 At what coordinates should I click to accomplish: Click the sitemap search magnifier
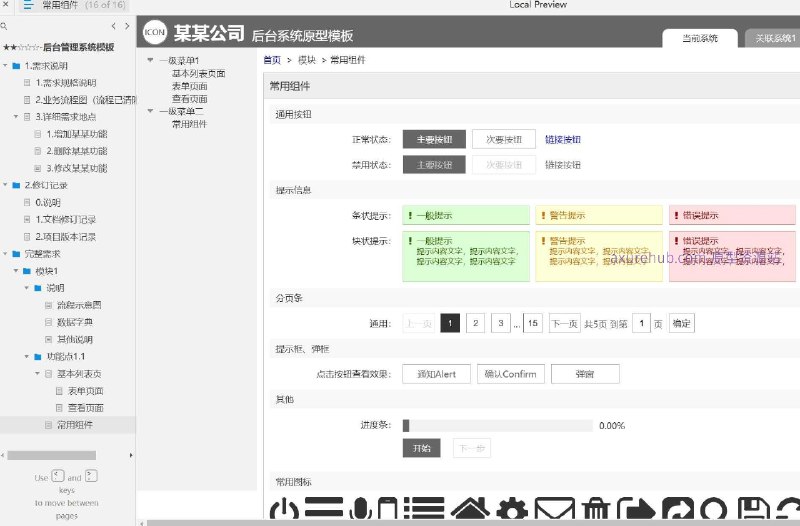pos(4,26)
